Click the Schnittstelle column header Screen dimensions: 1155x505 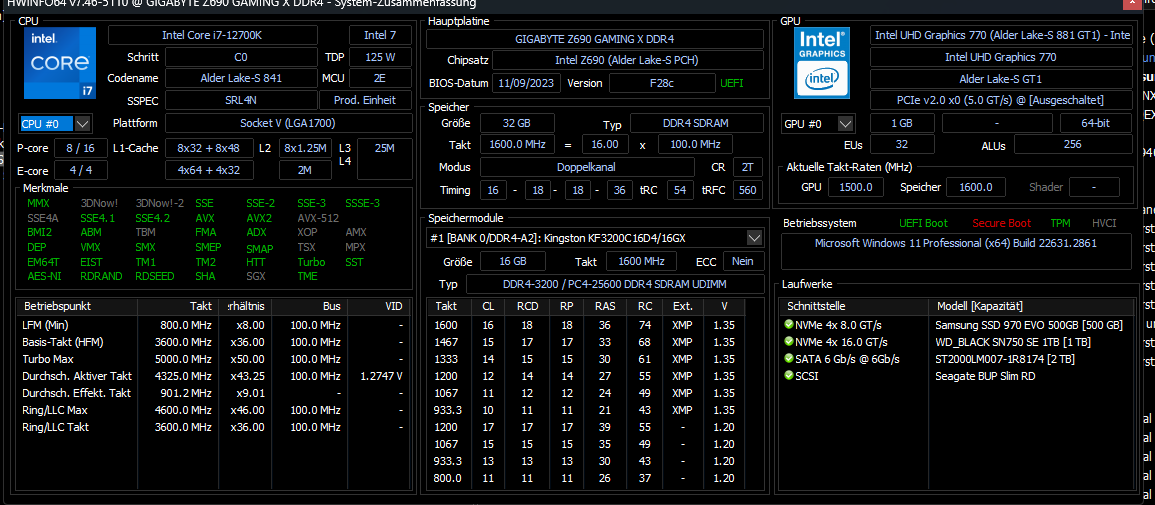point(854,306)
